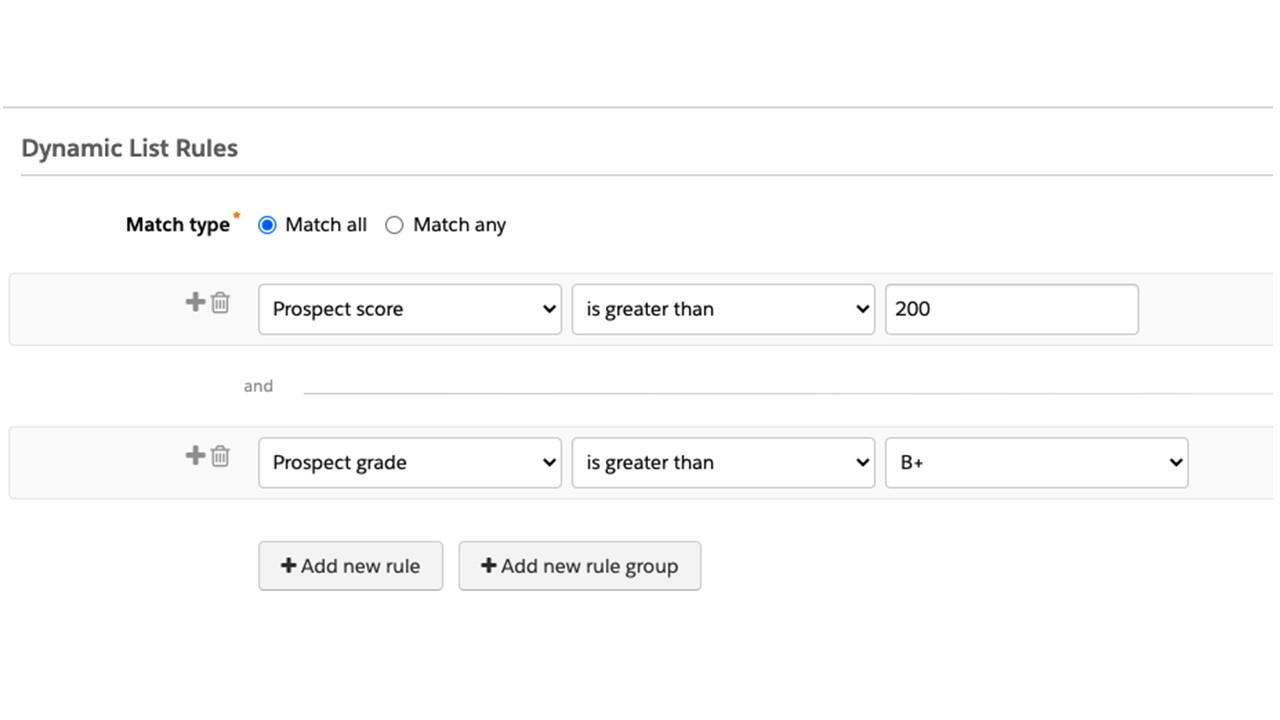Image resolution: width=1280 pixels, height=720 pixels.
Task: Open the operator dropdown in the Prospect grade row
Action: coord(723,463)
